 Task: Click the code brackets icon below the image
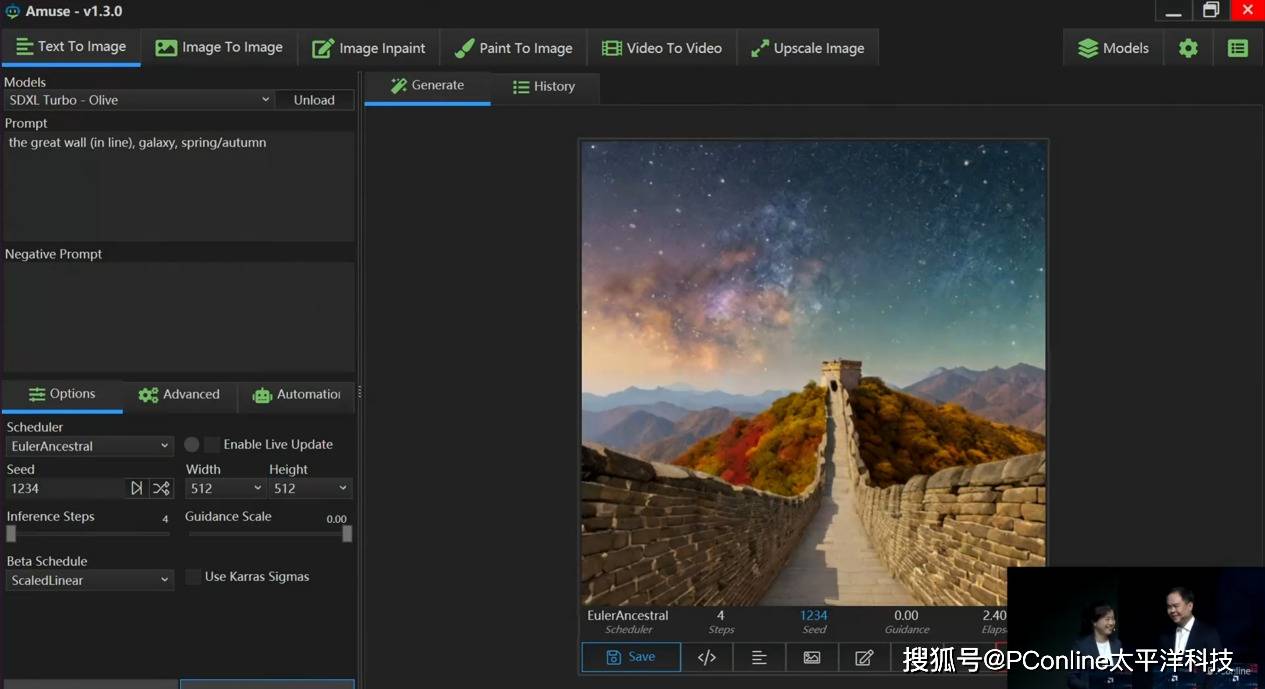click(707, 657)
